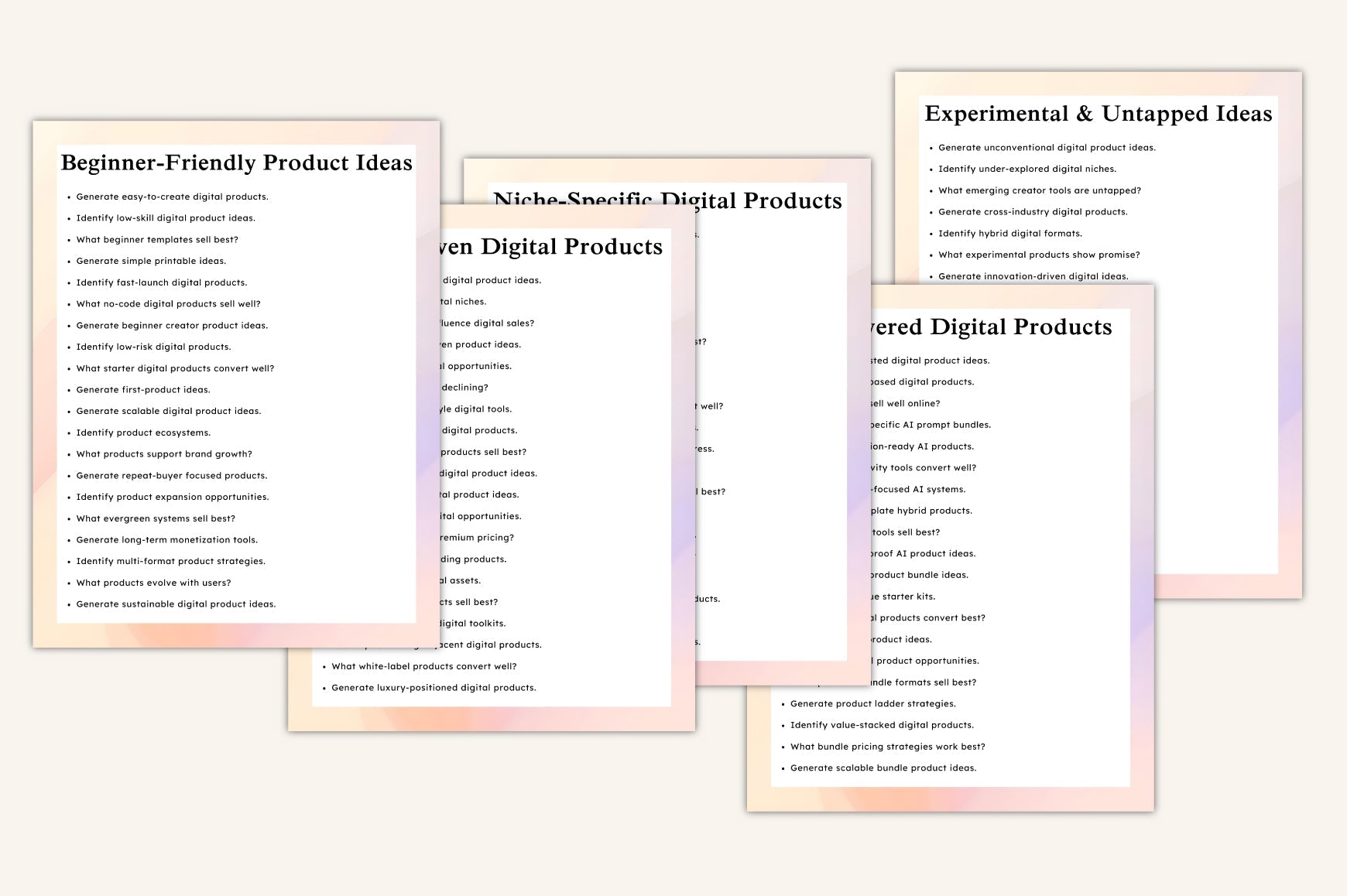
Task: Click 'Generate scalable bundle product ideas.'
Action: pyautogui.click(x=883, y=768)
